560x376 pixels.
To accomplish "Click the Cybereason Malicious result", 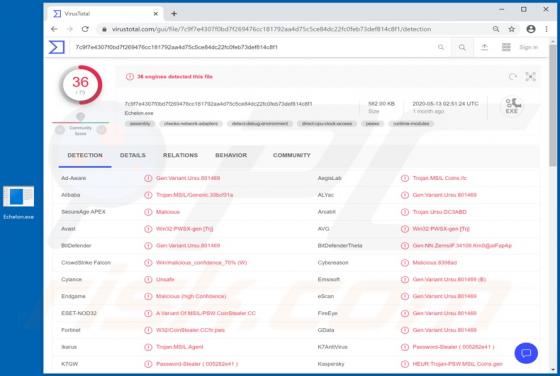I will (435, 262).
